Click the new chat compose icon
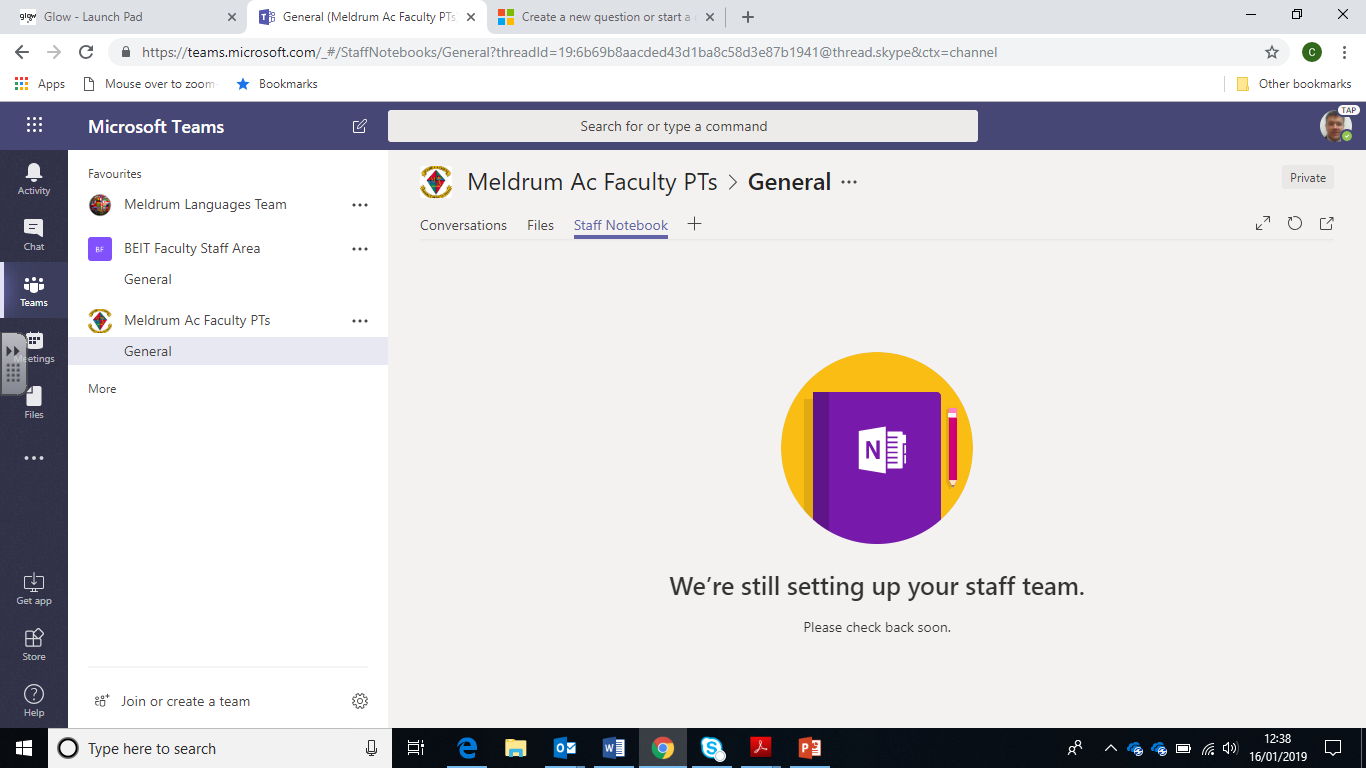This screenshot has height=768, width=1366. coord(360,126)
